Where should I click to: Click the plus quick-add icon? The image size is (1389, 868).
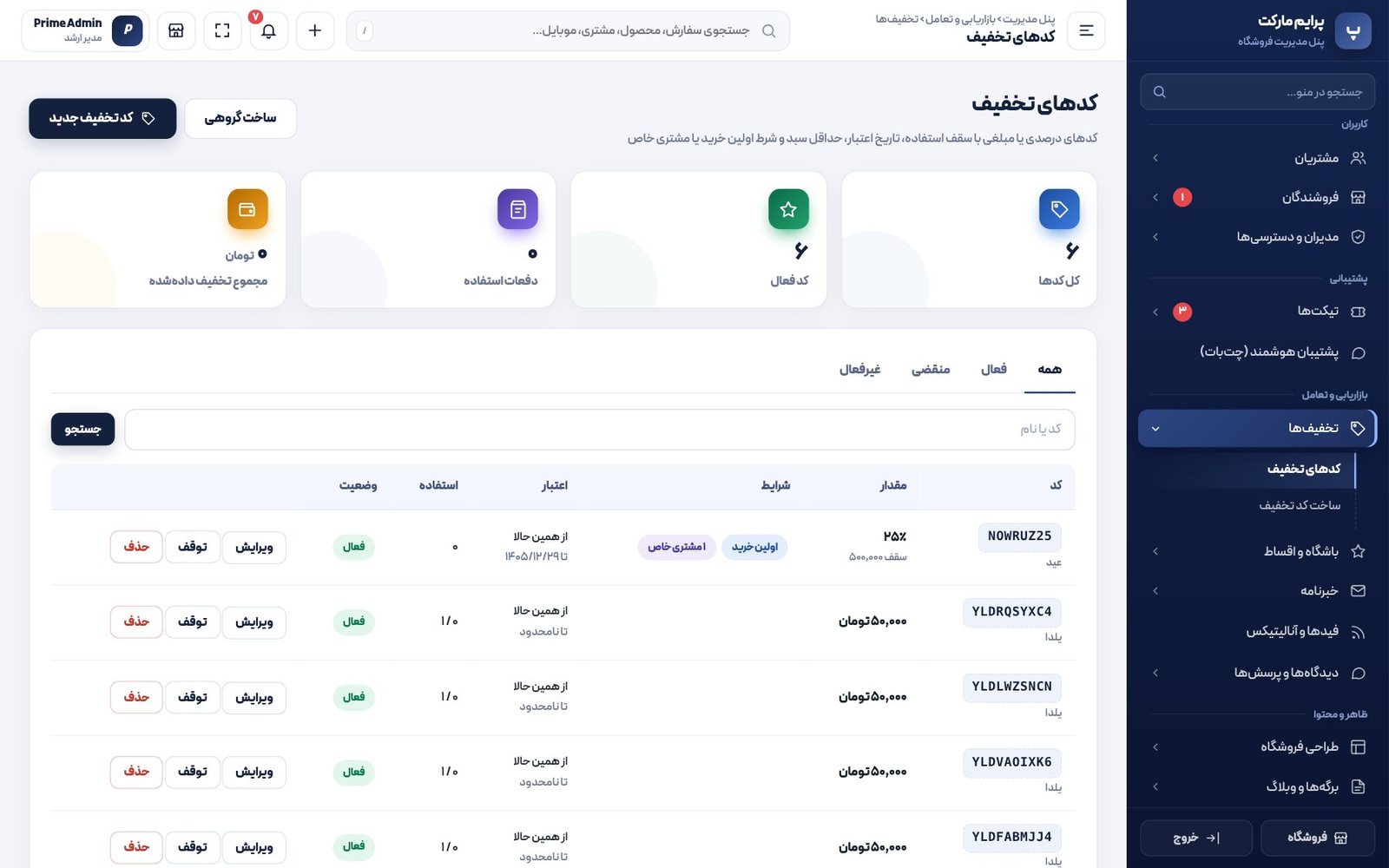click(315, 30)
